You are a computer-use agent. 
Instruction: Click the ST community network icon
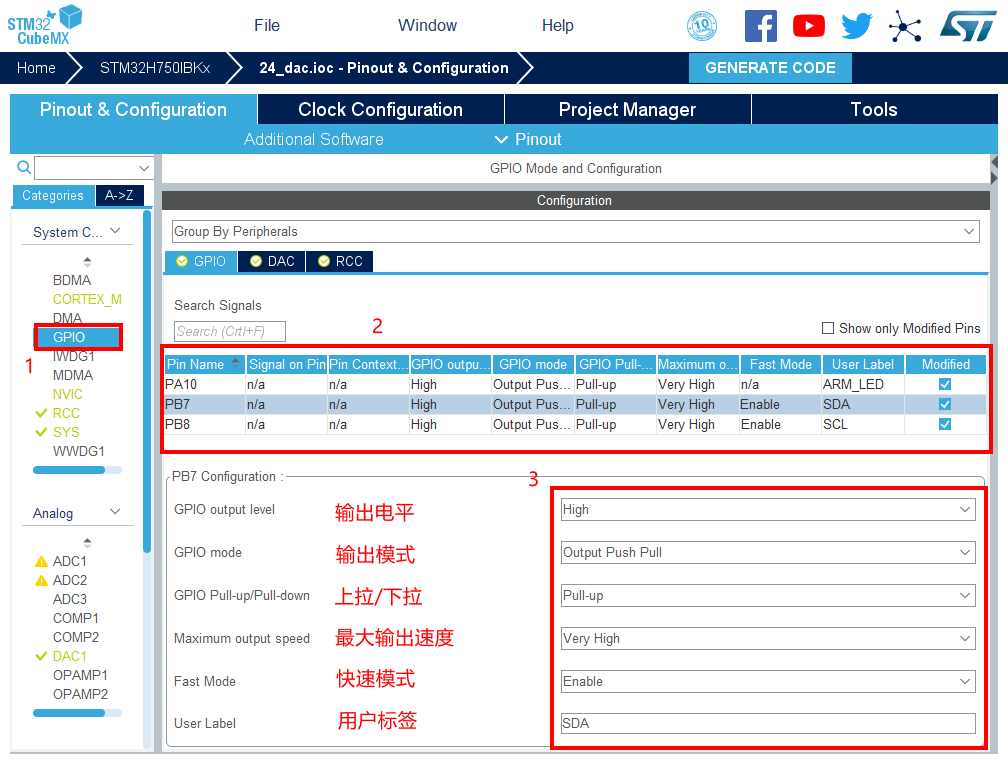point(905,26)
